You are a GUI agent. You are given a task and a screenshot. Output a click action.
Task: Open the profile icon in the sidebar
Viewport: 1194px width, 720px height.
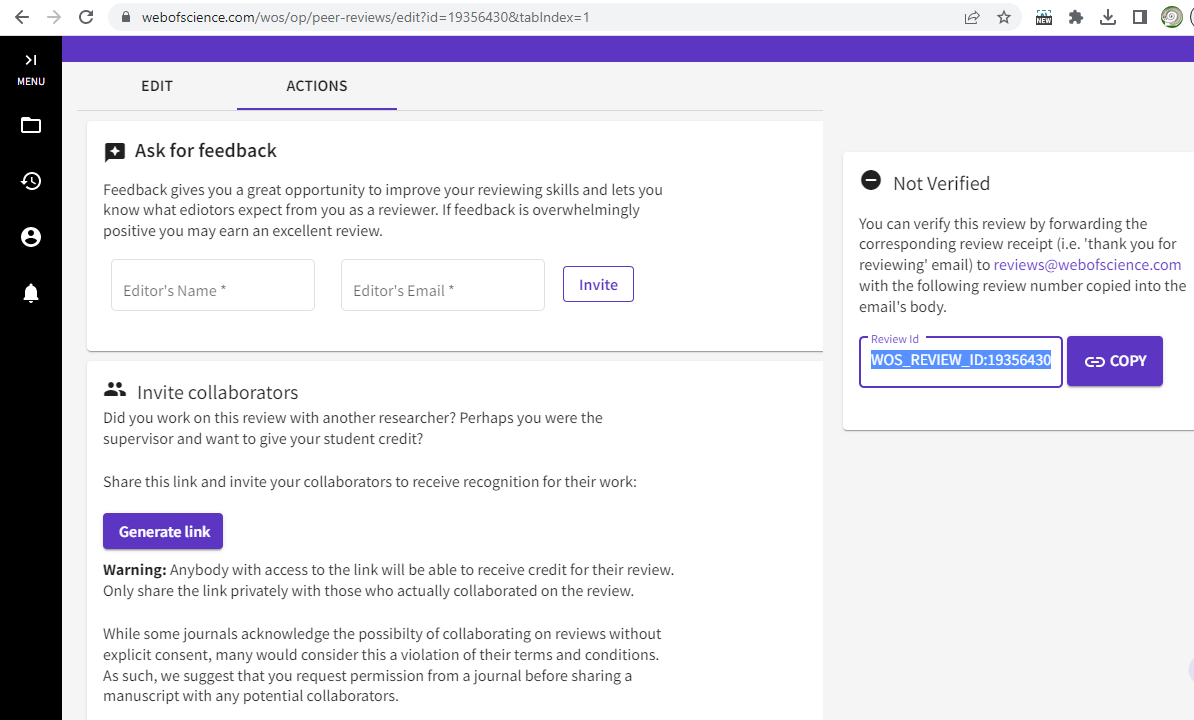coord(30,237)
